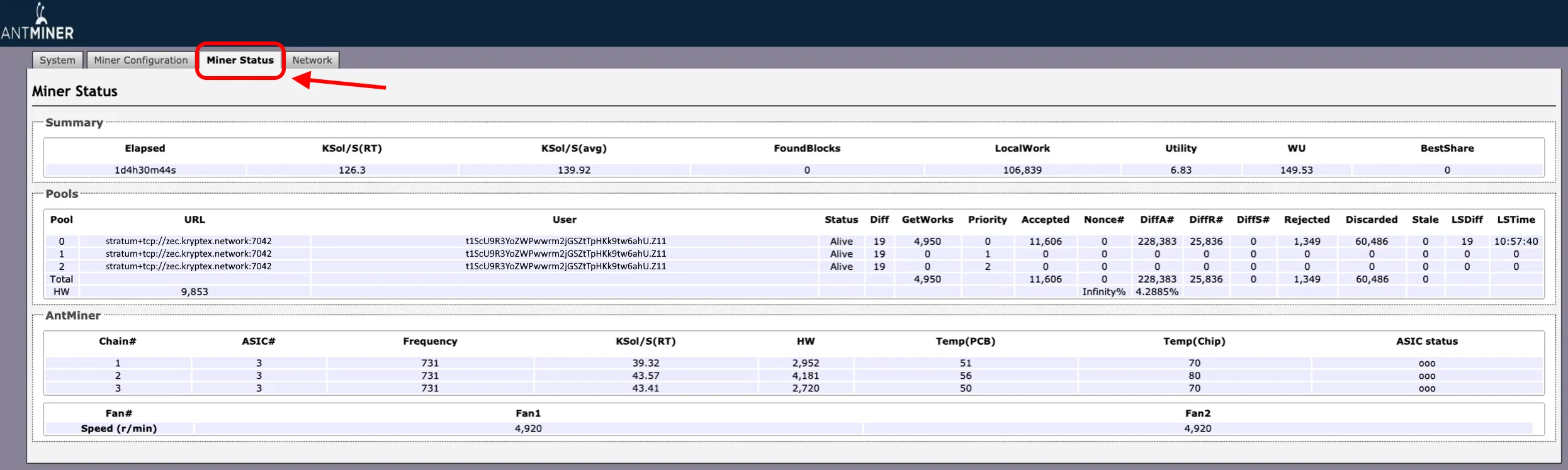
Task: Click the KSol/S(avg) column header
Action: point(573,148)
